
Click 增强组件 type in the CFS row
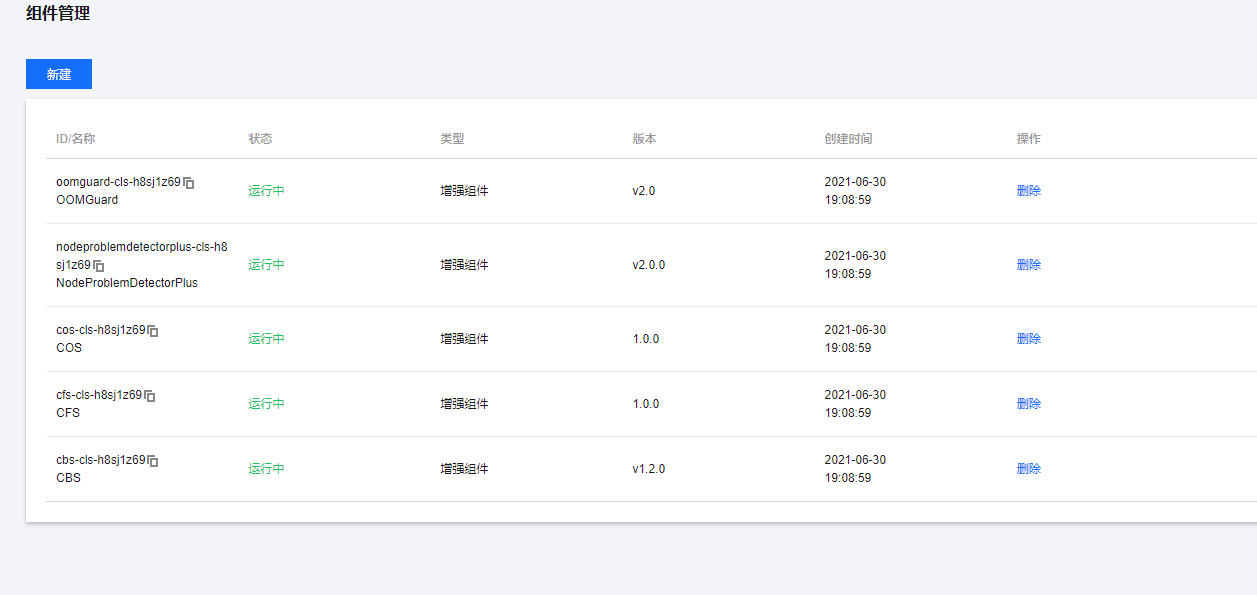pos(464,403)
